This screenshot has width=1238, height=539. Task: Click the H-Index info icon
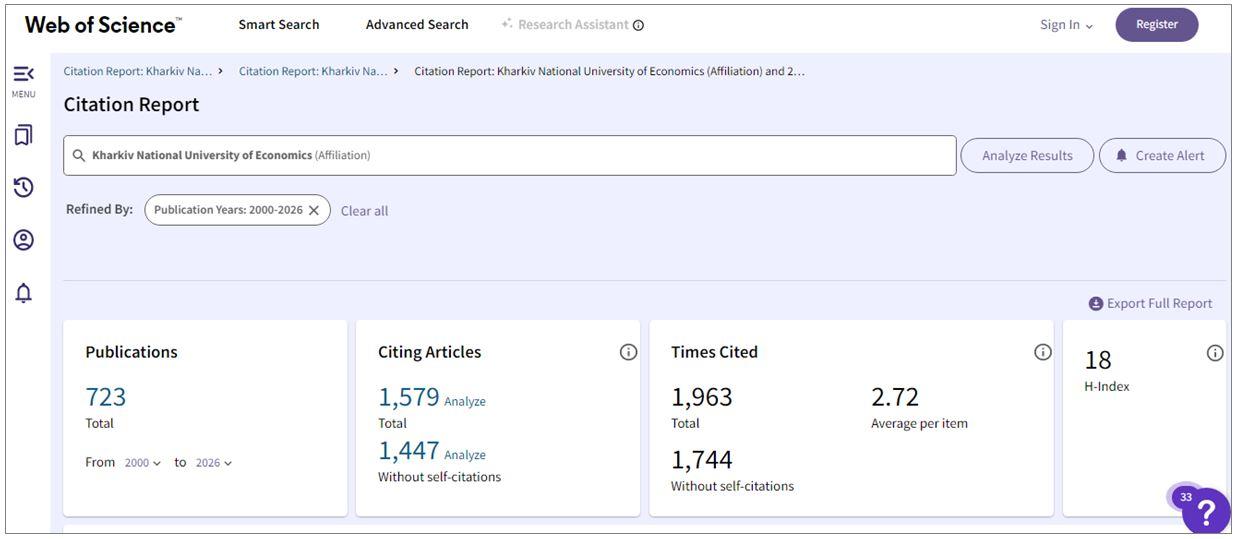[1214, 353]
